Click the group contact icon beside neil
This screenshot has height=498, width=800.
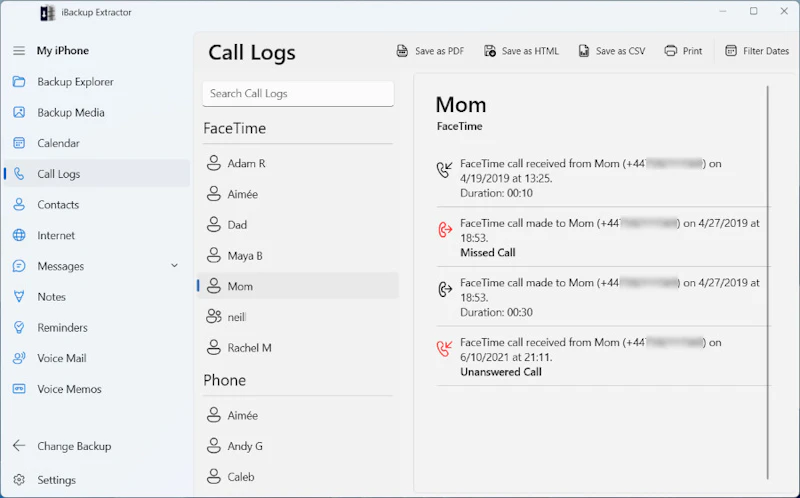point(214,316)
